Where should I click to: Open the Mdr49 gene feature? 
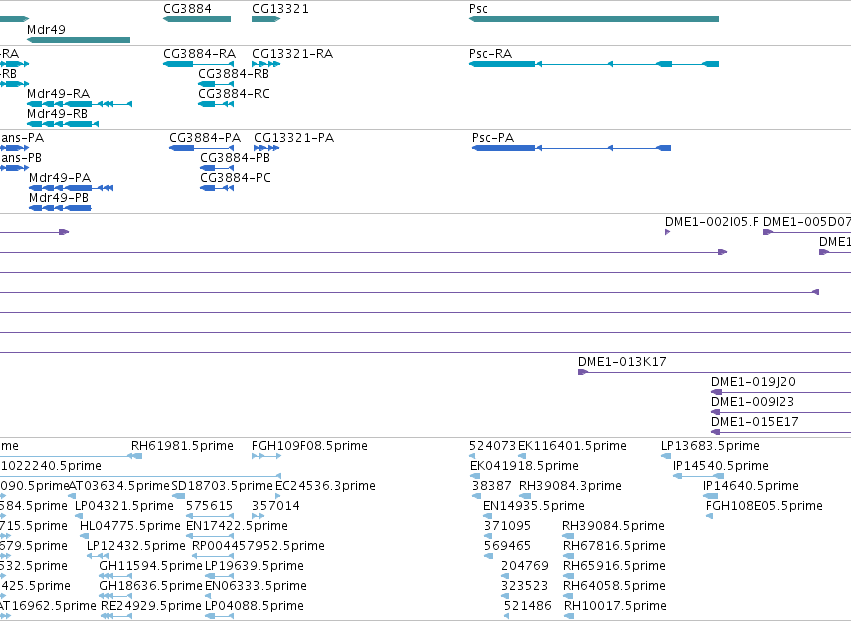point(78,40)
